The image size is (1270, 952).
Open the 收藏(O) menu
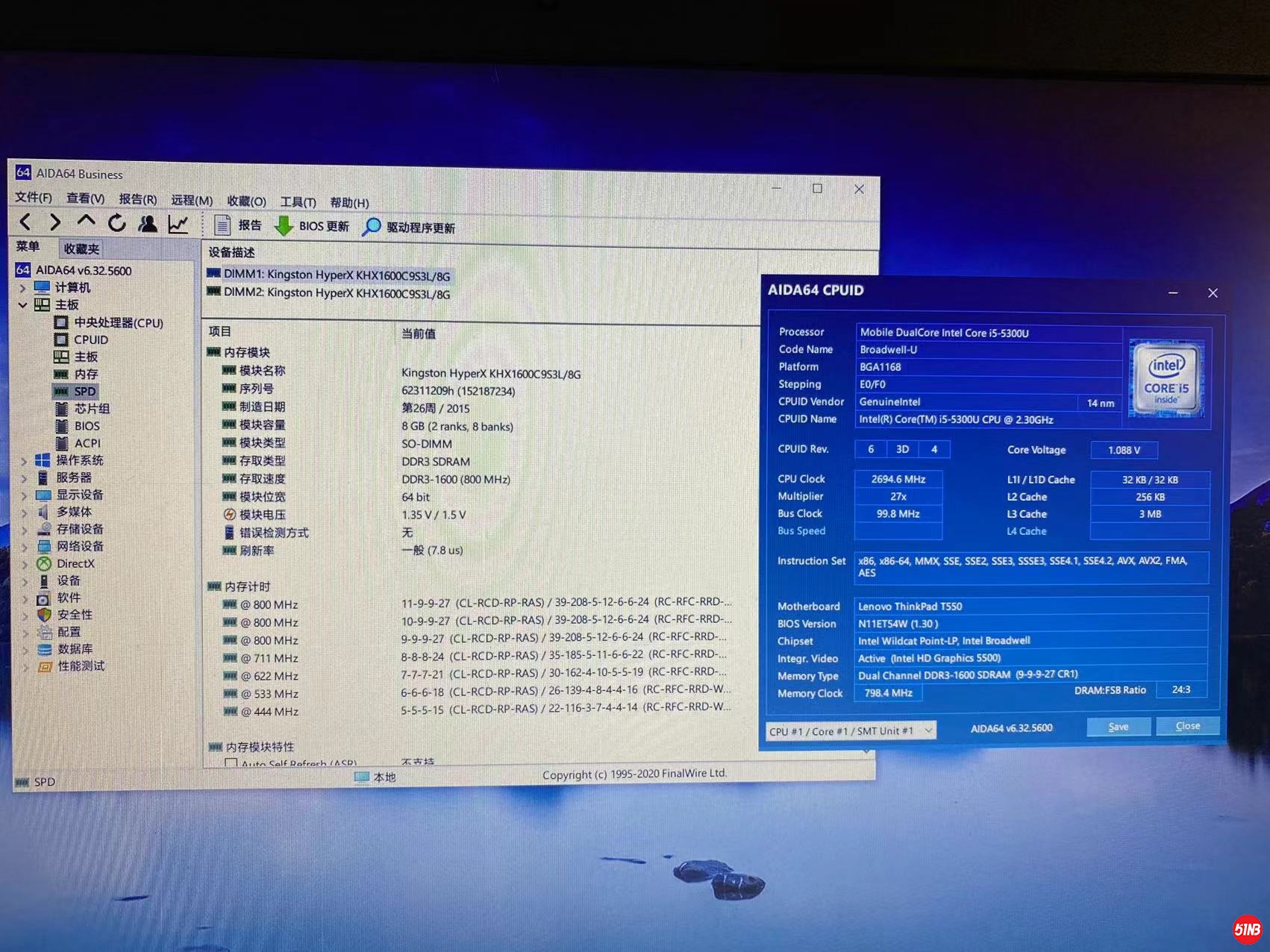[x=246, y=201]
